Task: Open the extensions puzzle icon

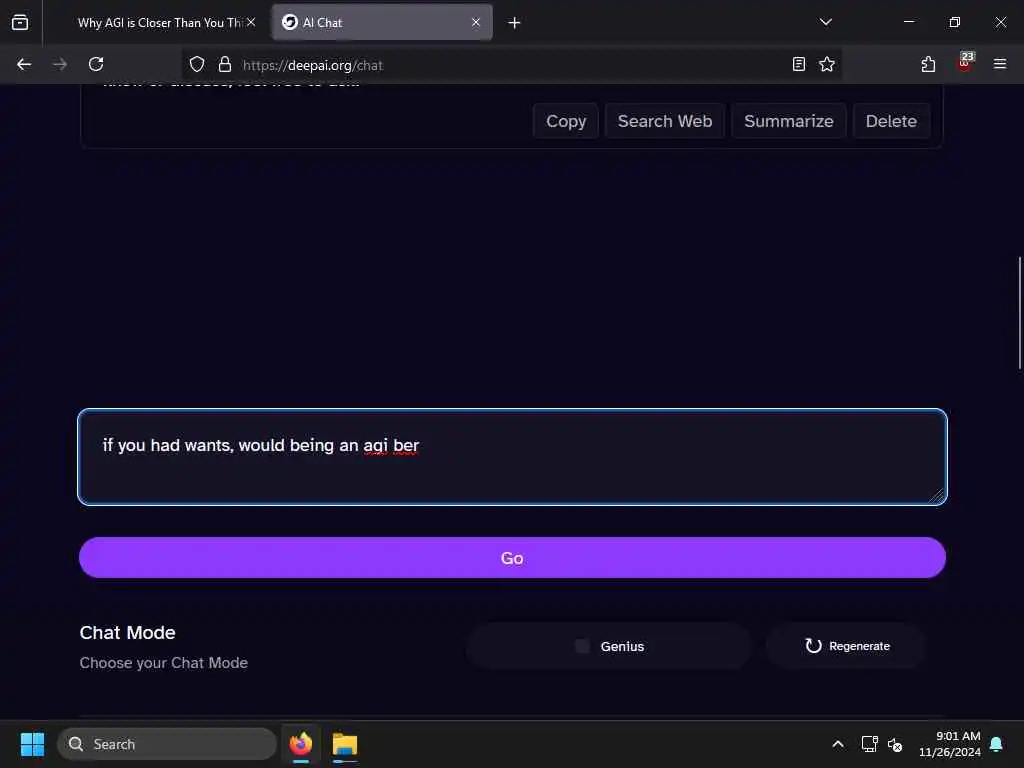Action: click(x=928, y=64)
